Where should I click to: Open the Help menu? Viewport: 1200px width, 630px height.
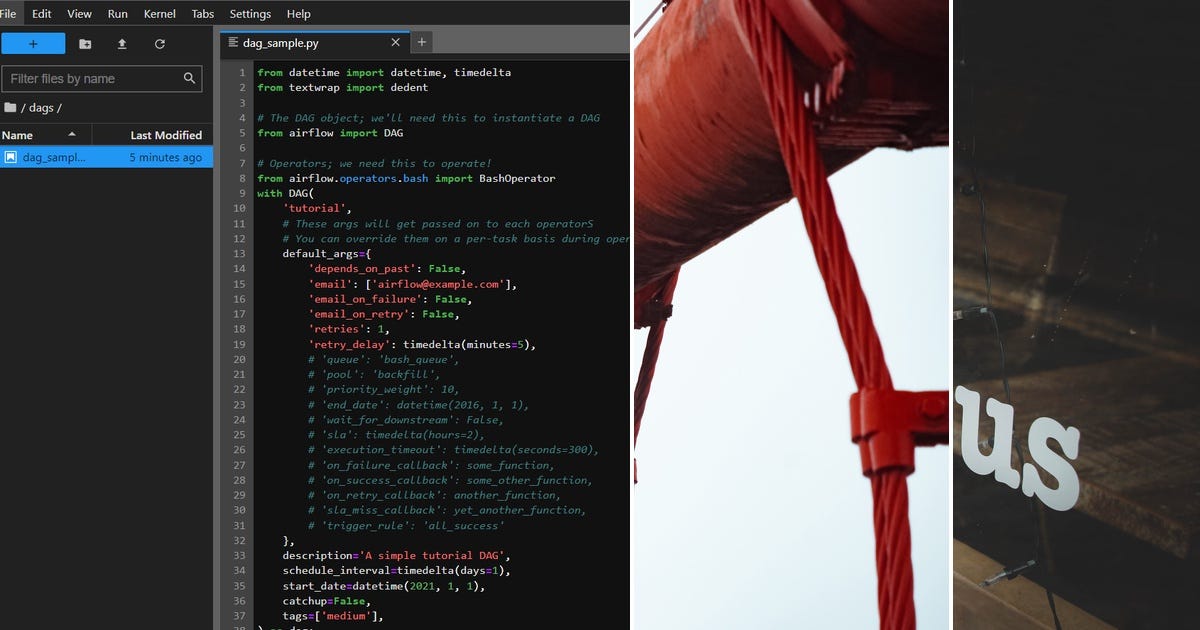coord(298,13)
